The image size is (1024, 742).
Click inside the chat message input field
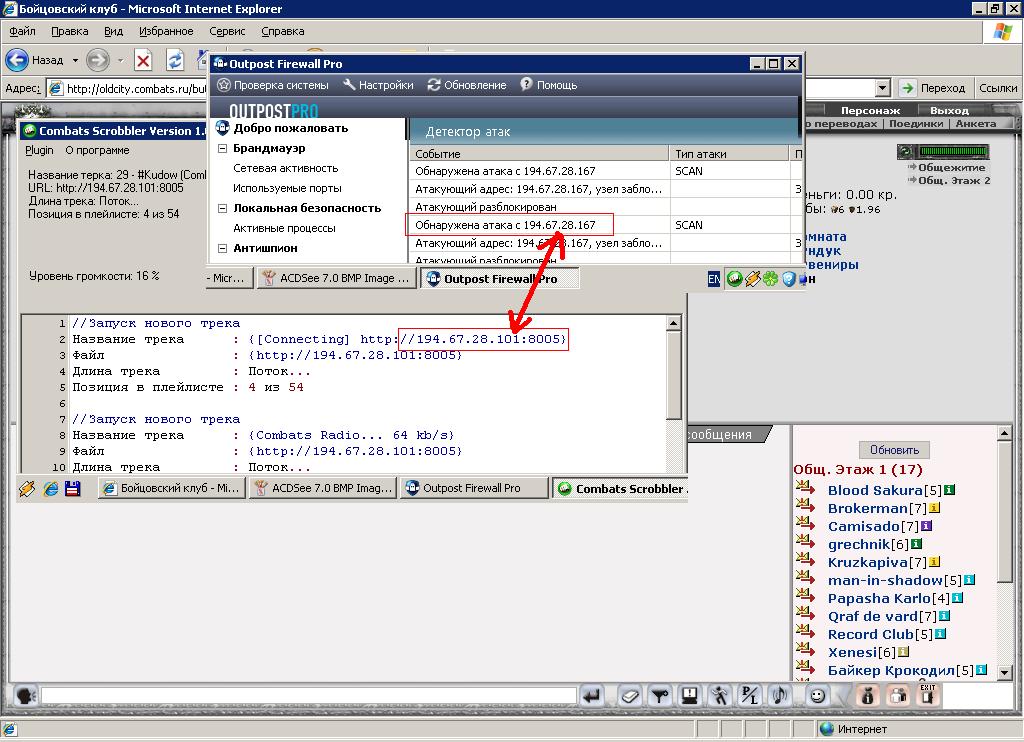308,696
